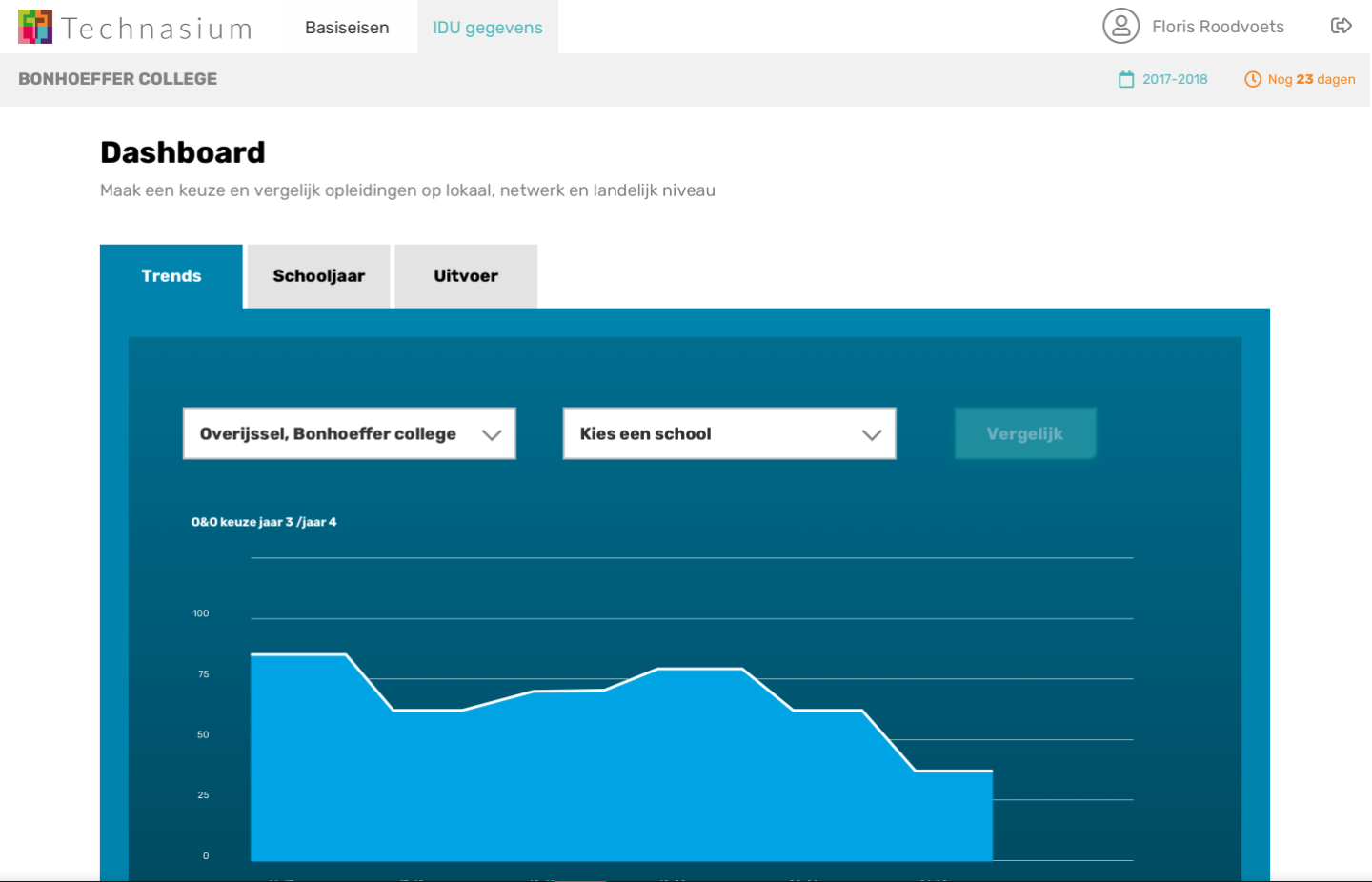Click the Nog 23 dagen deadline text

[x=1311, y=79]
